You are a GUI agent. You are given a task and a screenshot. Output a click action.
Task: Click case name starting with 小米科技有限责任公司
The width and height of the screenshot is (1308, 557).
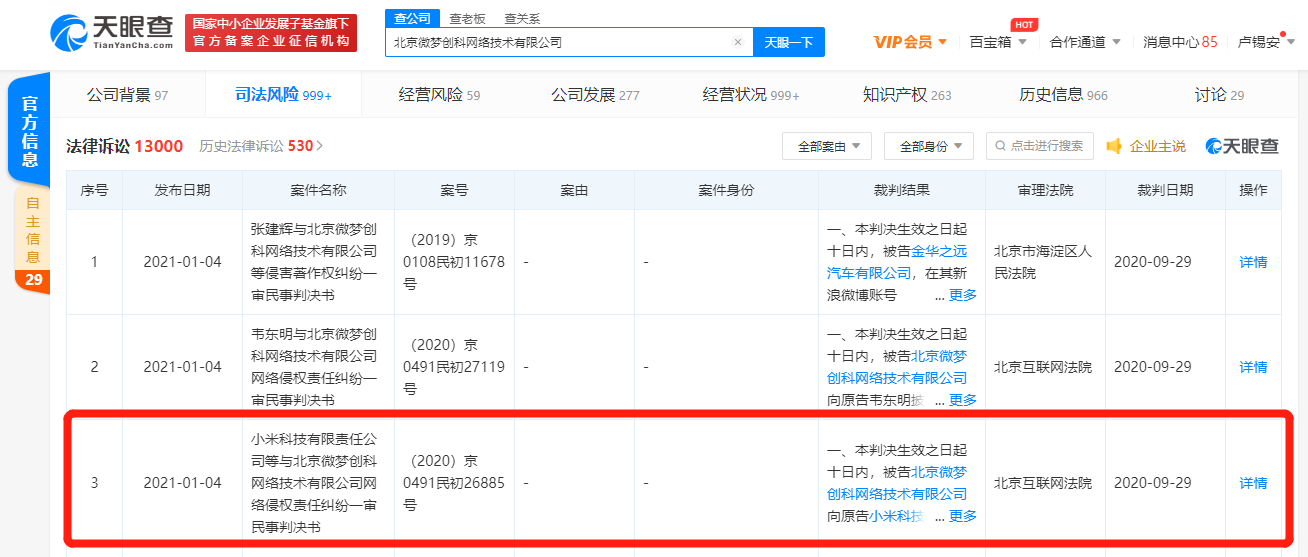[x=313, y=483]
